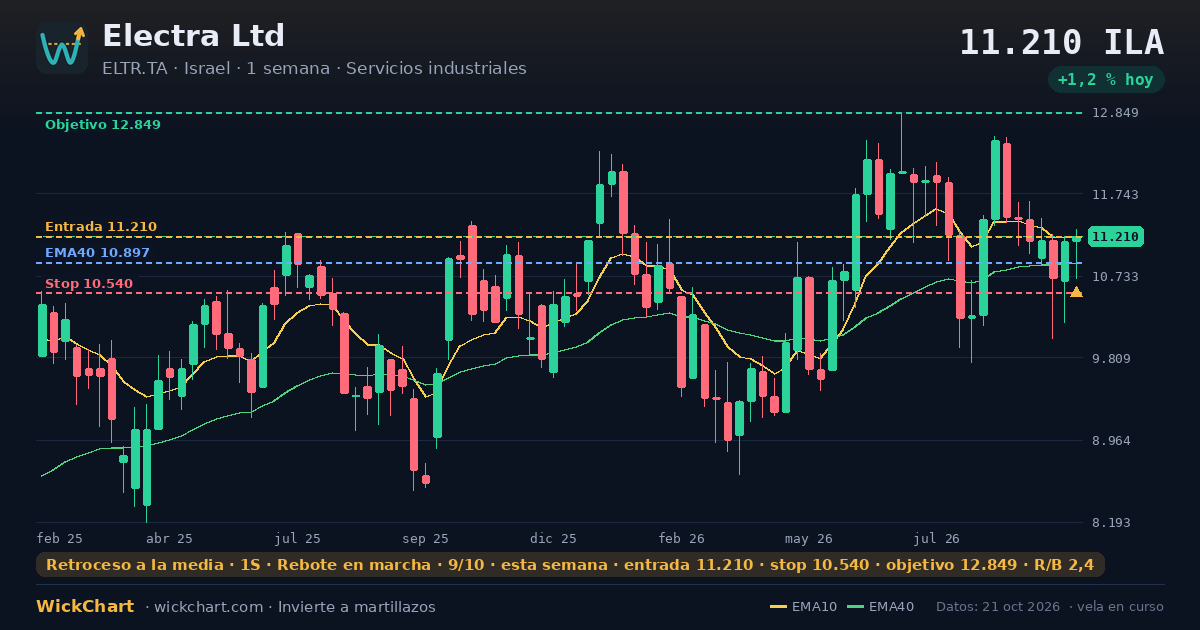Click the Entrada 11.210 line label

tap(100, 227)
